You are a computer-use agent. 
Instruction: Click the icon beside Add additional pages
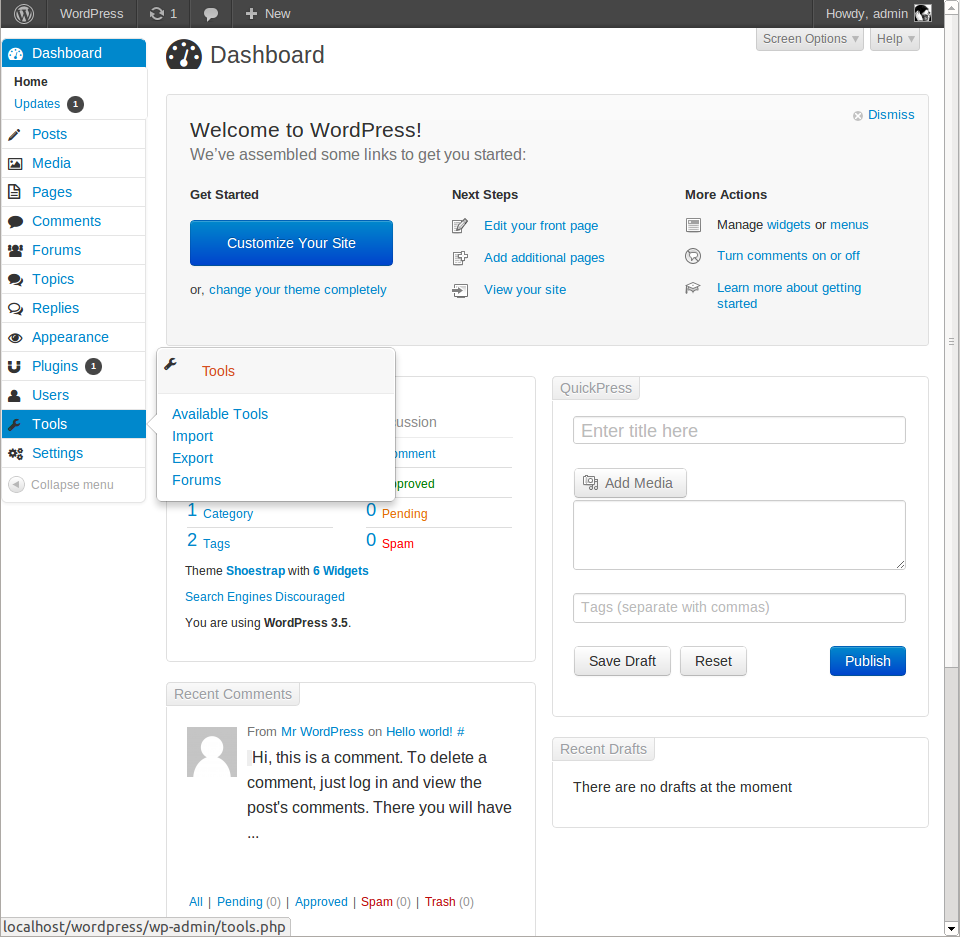[460, 258]
